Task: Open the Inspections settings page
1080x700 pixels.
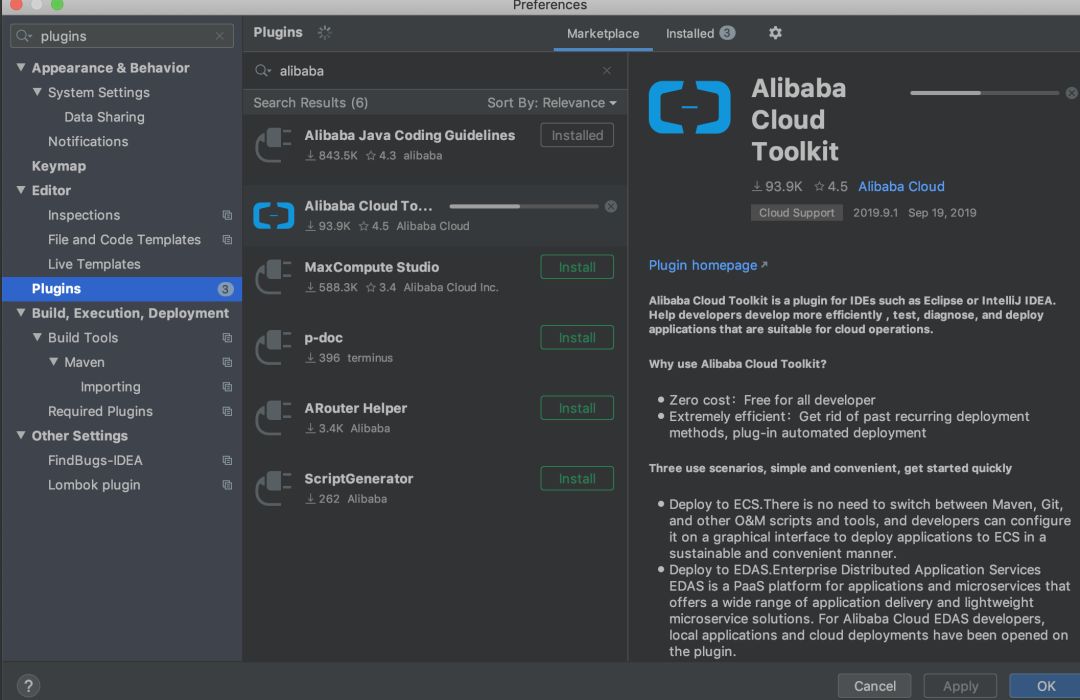Action: point(84,215)
